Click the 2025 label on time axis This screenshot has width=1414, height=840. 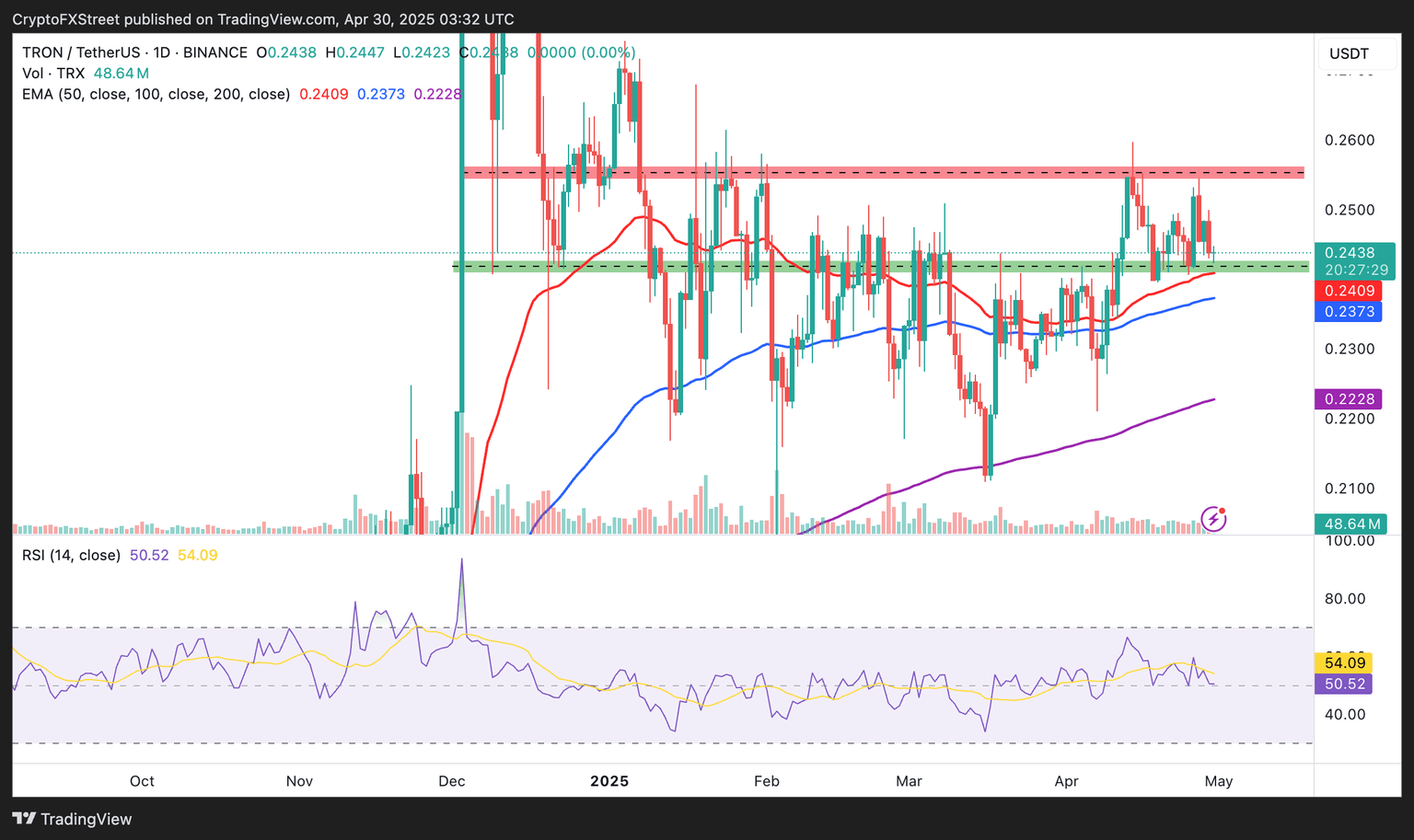[x=608, y=781]
